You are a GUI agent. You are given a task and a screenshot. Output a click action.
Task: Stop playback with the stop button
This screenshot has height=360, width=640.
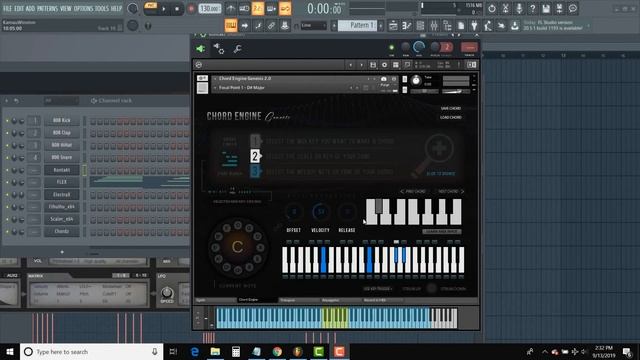(x=177, y=9)
